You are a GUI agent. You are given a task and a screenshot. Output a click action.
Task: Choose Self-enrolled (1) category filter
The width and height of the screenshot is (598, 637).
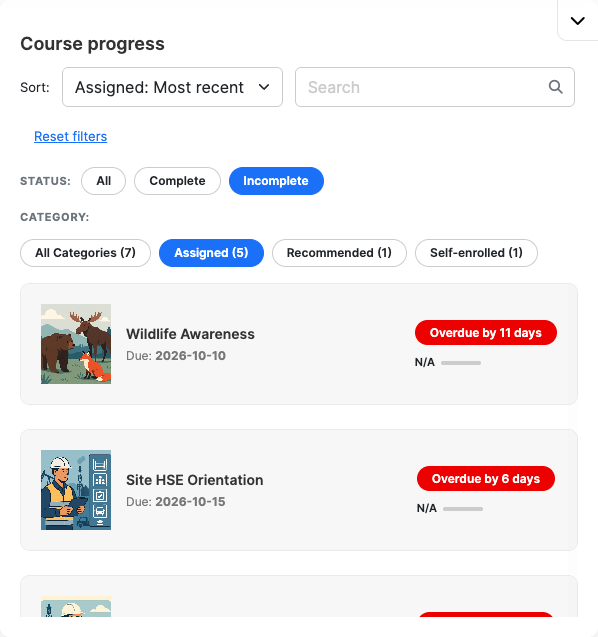point(476,253)
